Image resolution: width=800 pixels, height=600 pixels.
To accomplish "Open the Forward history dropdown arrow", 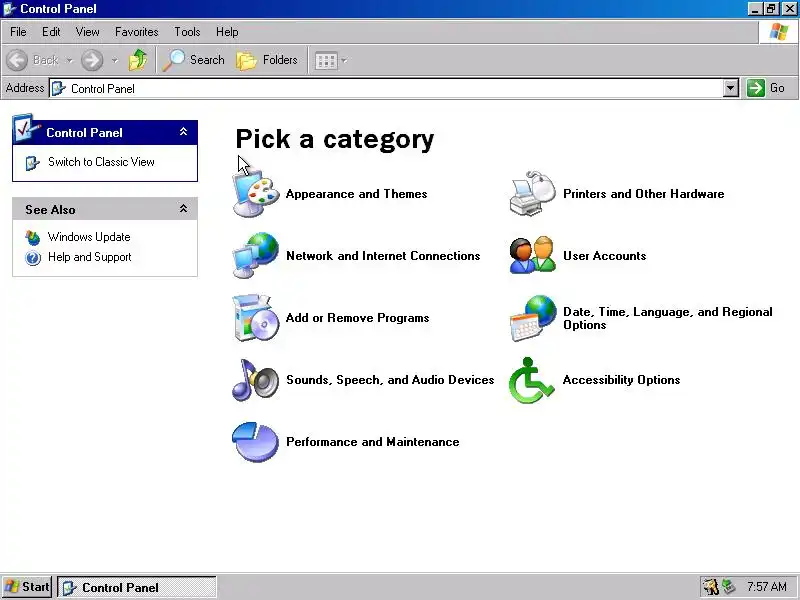I will pos(115,61).
